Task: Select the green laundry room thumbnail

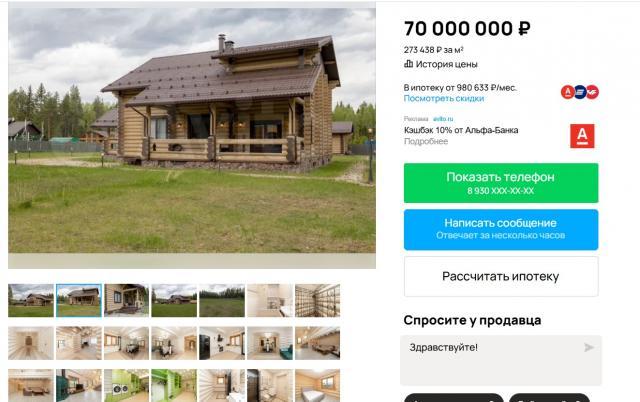Action: (x=127, y=386)
